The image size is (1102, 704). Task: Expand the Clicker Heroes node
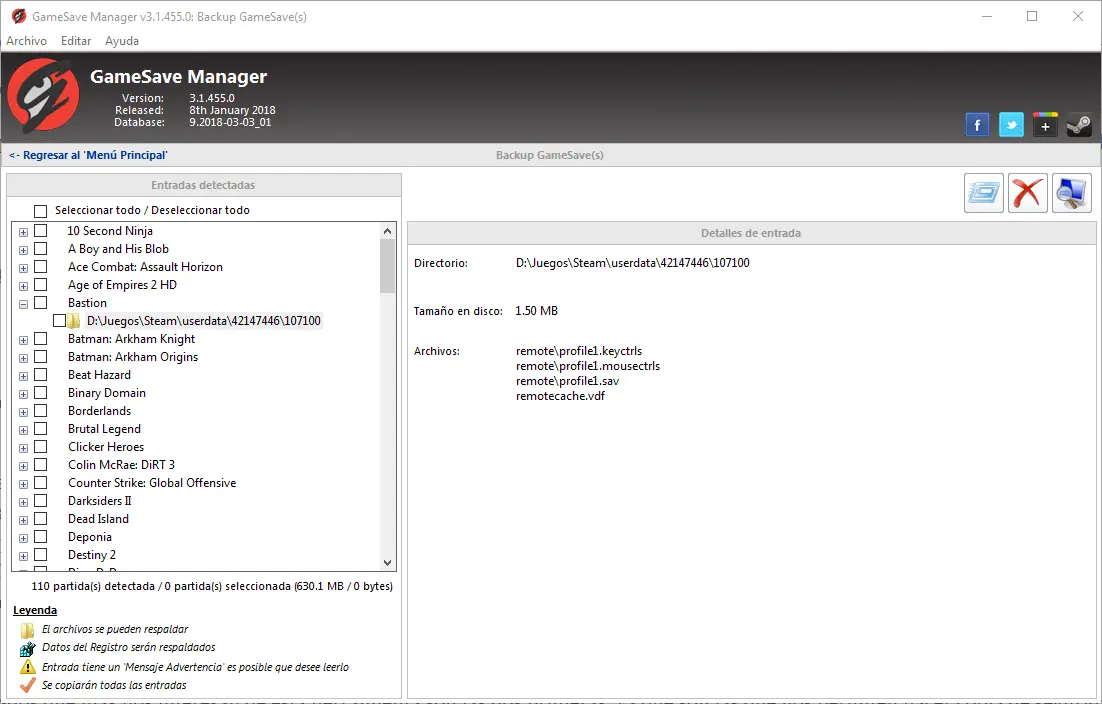(23, 448)
